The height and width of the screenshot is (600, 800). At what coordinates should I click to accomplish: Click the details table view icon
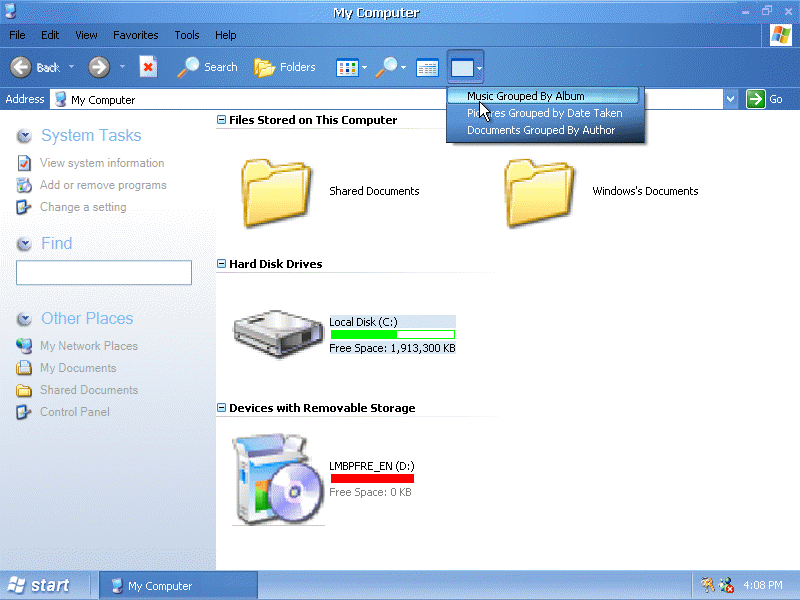click(x=427, y=68)
